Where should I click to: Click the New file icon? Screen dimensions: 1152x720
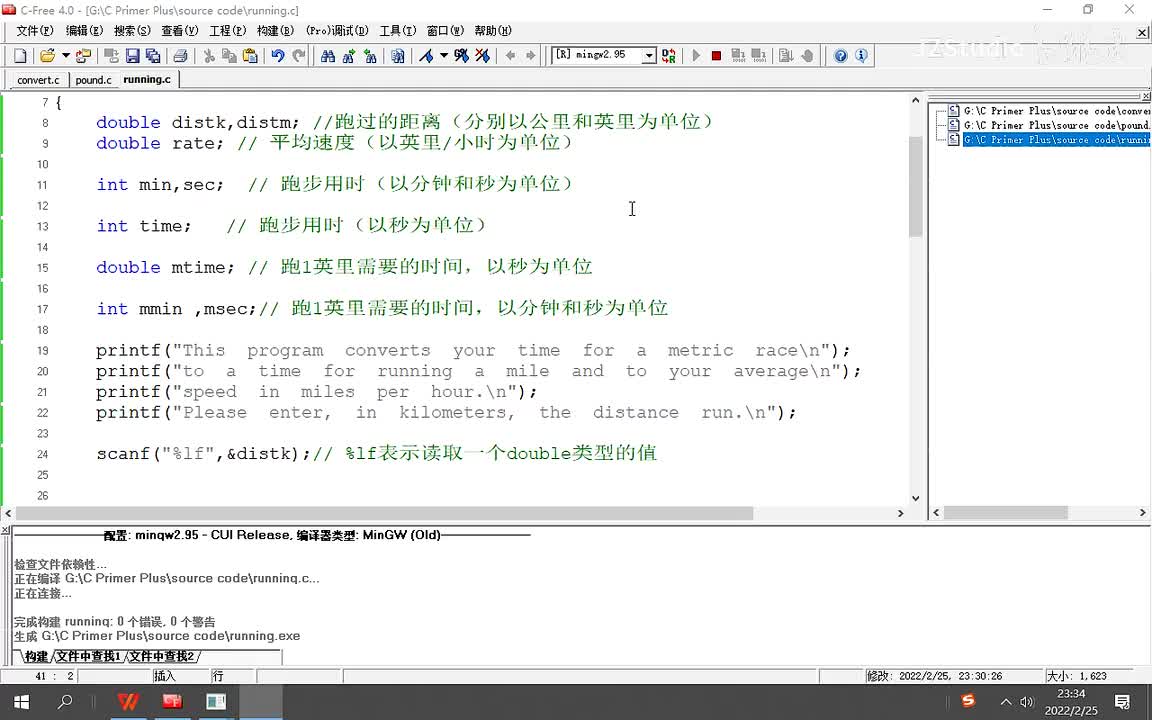(x=21, y=56)
